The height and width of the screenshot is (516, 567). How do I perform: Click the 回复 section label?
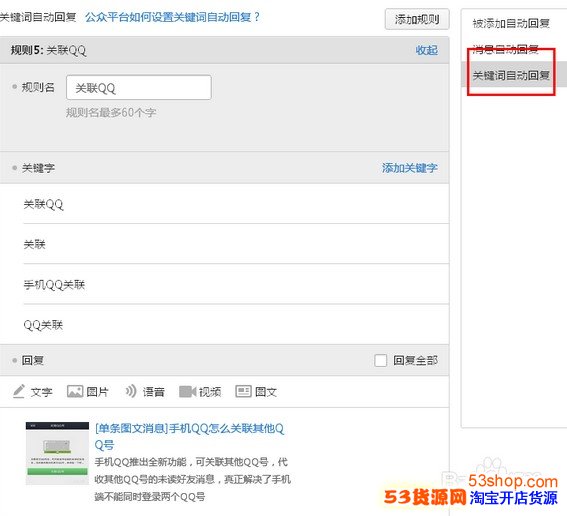click(33, 360)
